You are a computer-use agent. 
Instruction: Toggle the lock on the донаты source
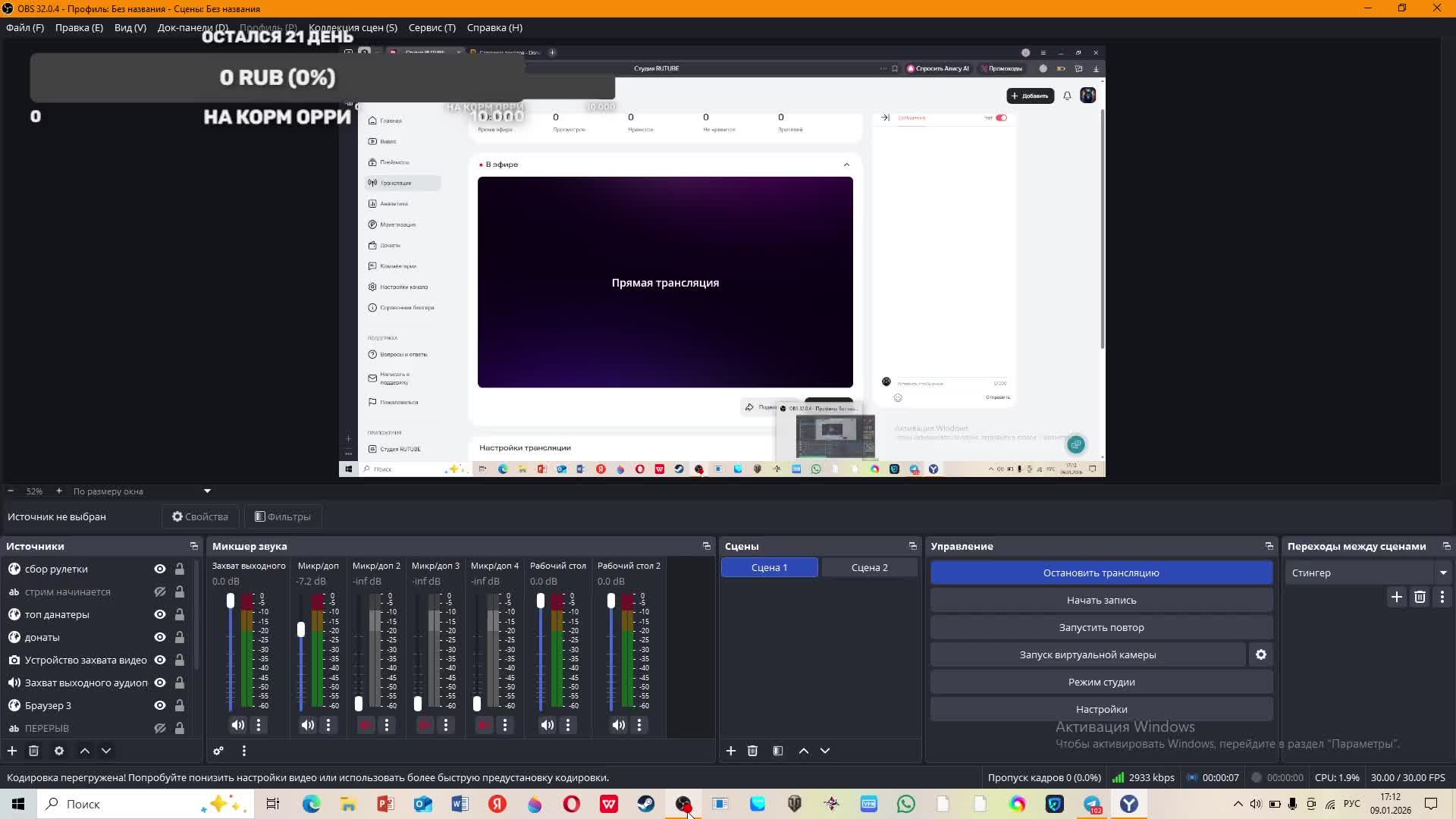(180, 637)
